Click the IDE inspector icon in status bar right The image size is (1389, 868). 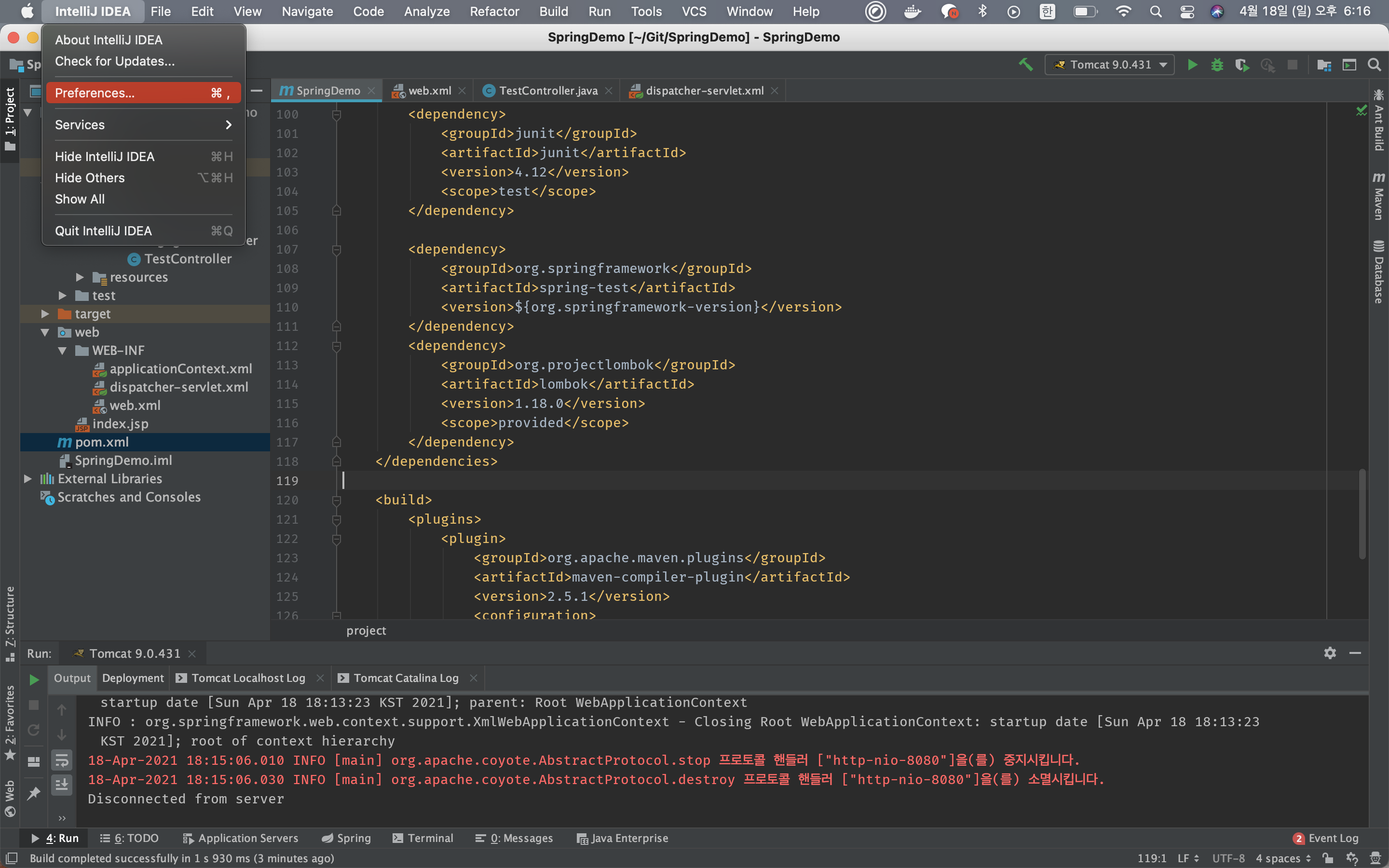click(1375, 858)
